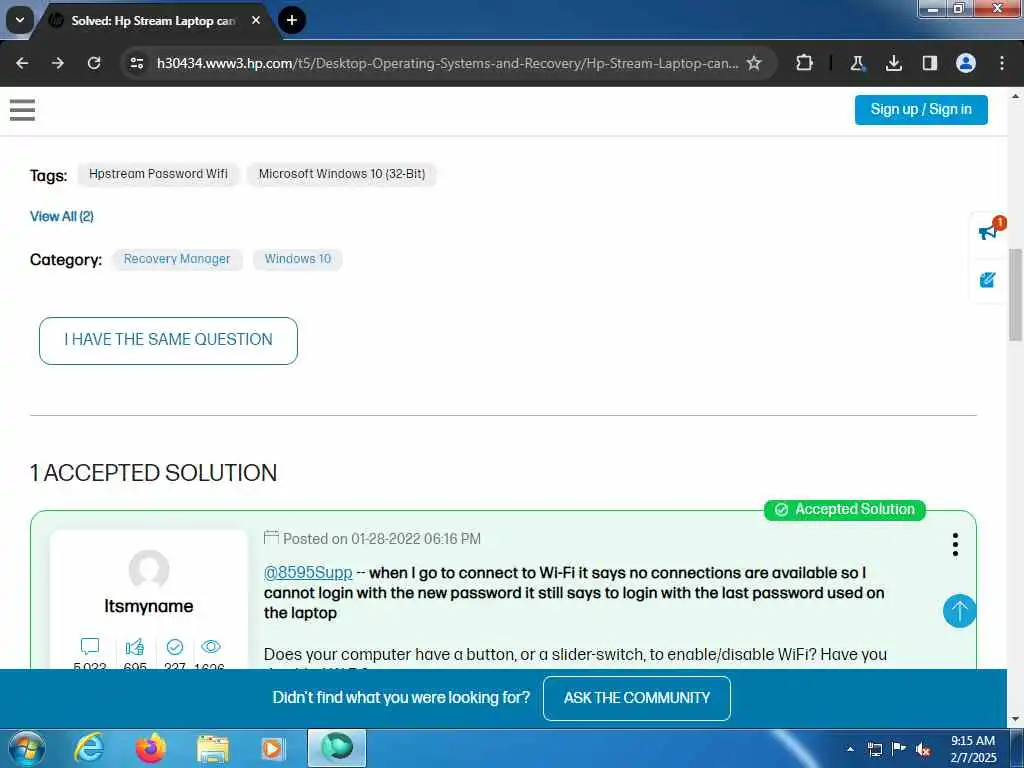Click the scrollbar down arrow
The width and height of the screenshot is (1024, 768).
click(1016, 720)
